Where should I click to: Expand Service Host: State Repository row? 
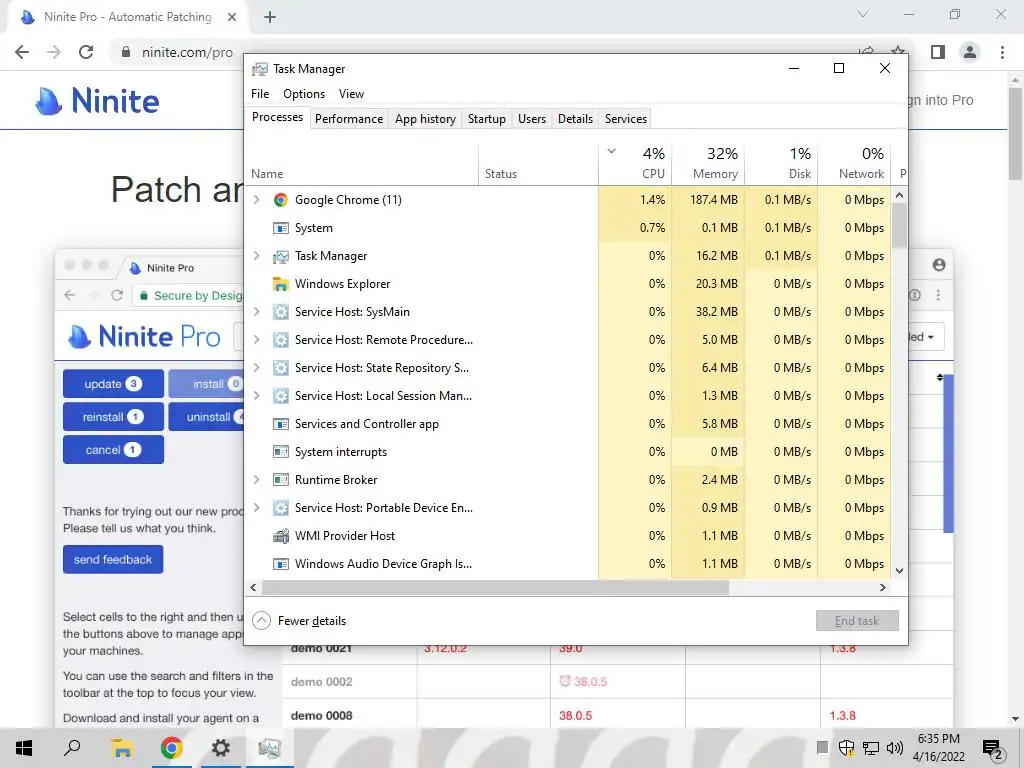click(x=257, y=368)
